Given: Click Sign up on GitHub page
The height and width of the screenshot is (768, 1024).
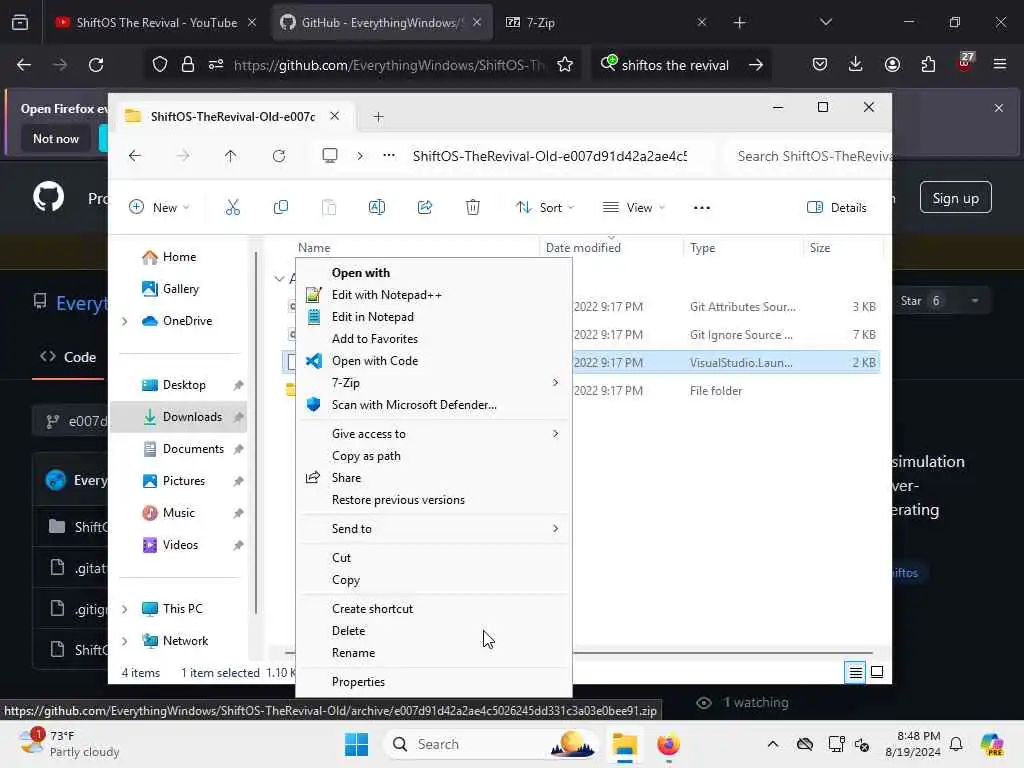Looking at the screenshot, I should pyautogui.click(x=955, y=198).
